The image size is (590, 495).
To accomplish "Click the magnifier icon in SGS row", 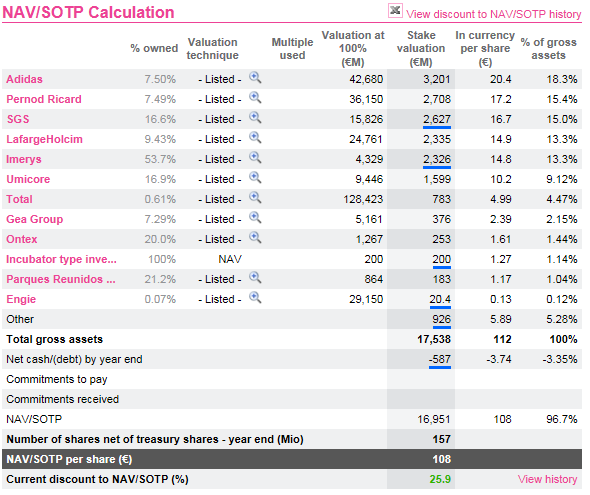I will click(255, 118).
